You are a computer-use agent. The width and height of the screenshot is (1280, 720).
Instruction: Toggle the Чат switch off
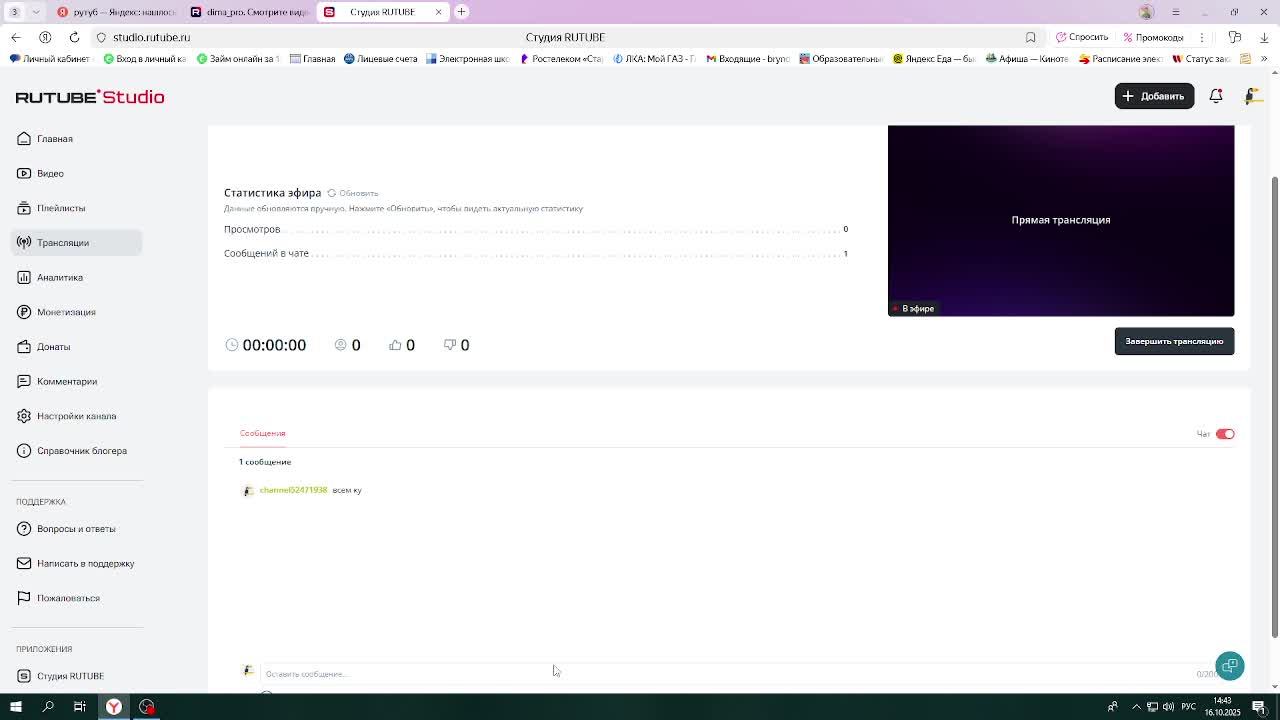(x=1225, y=434)
